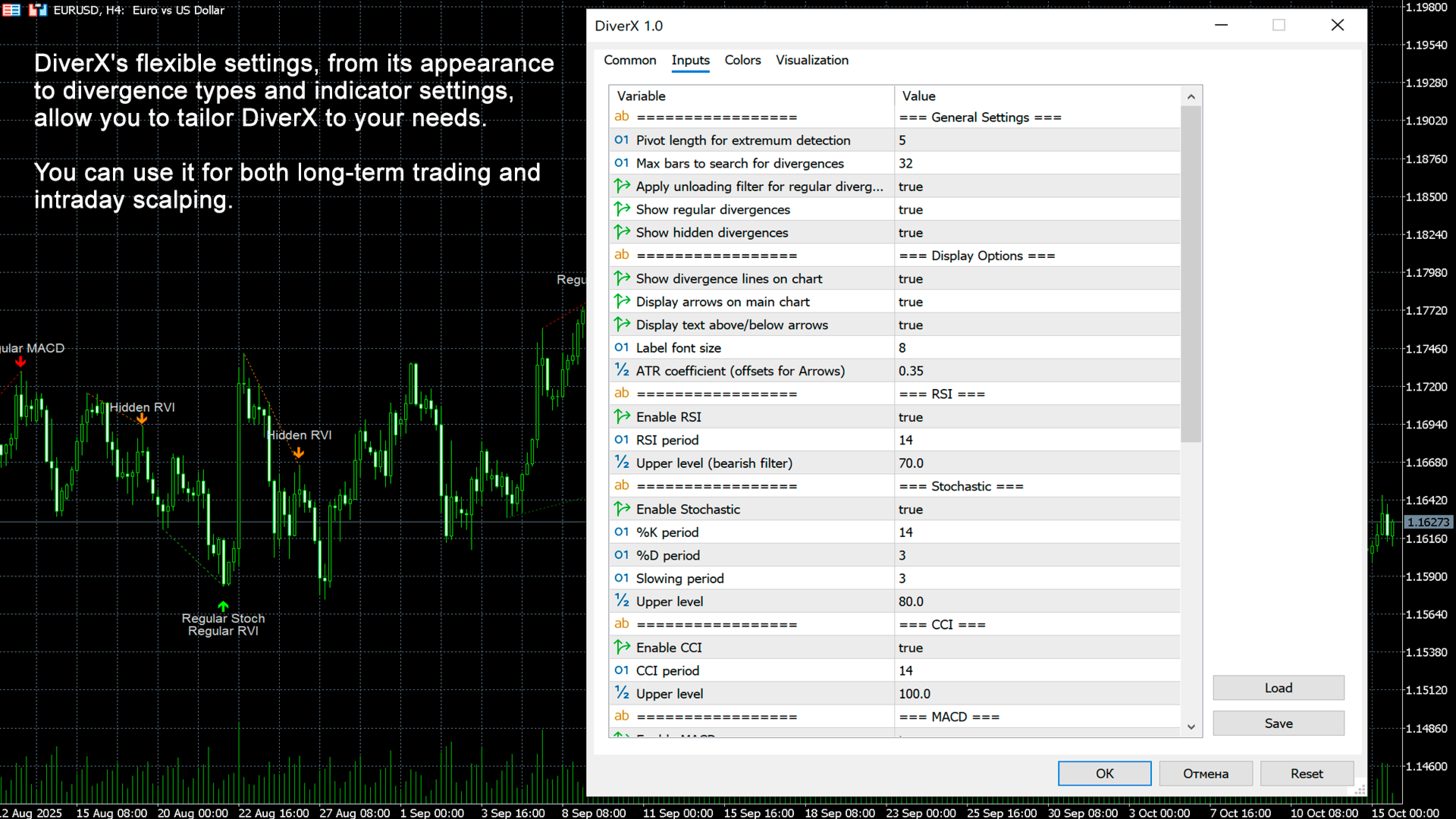Viewport: 1456px width, 819px height.
Task: Open Apply unloading filter value dropdown
Action: tap(1036, 187)
